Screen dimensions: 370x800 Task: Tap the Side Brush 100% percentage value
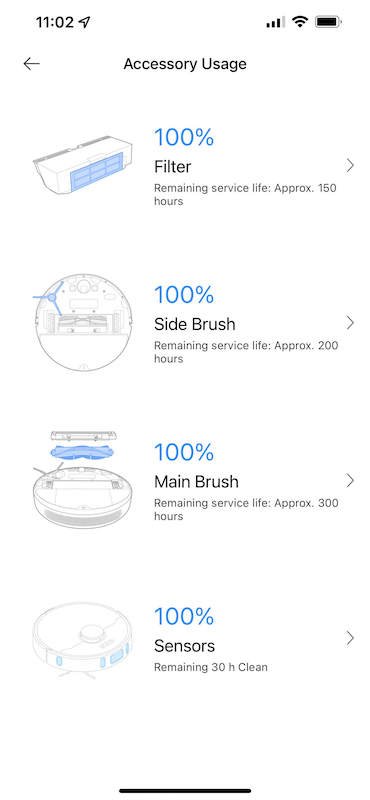pos(184,295)
